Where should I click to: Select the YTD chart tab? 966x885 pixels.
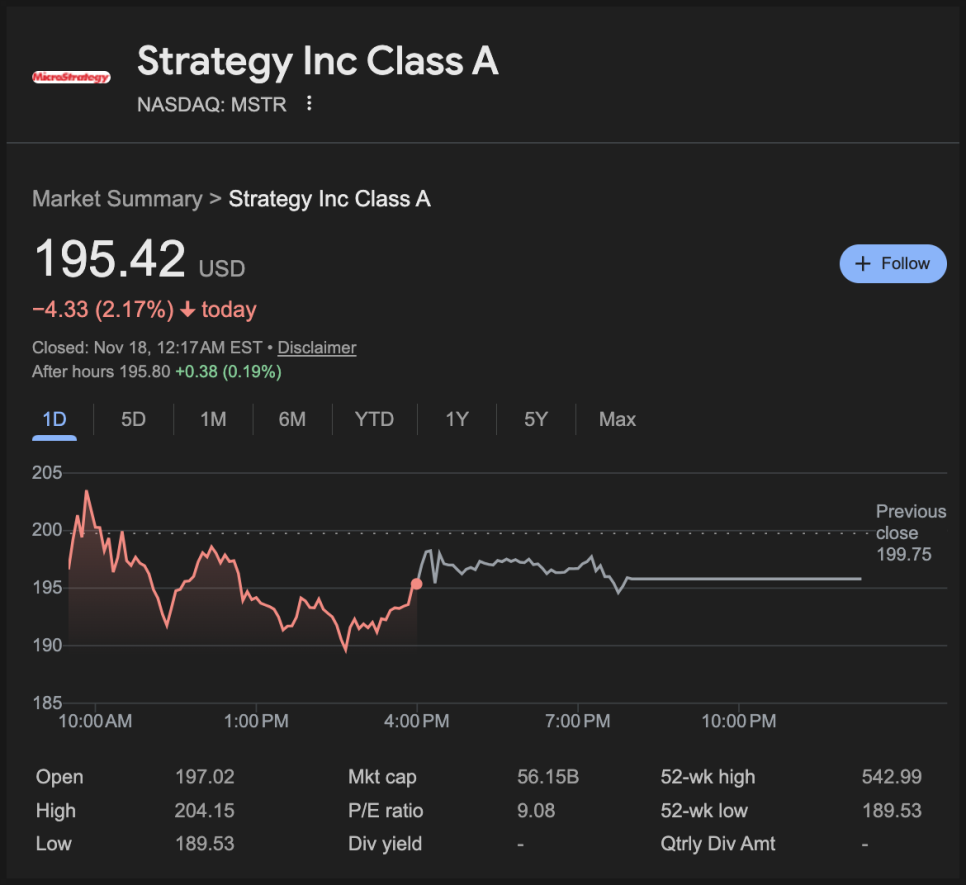pyautogui.click(x=374, y=419)
